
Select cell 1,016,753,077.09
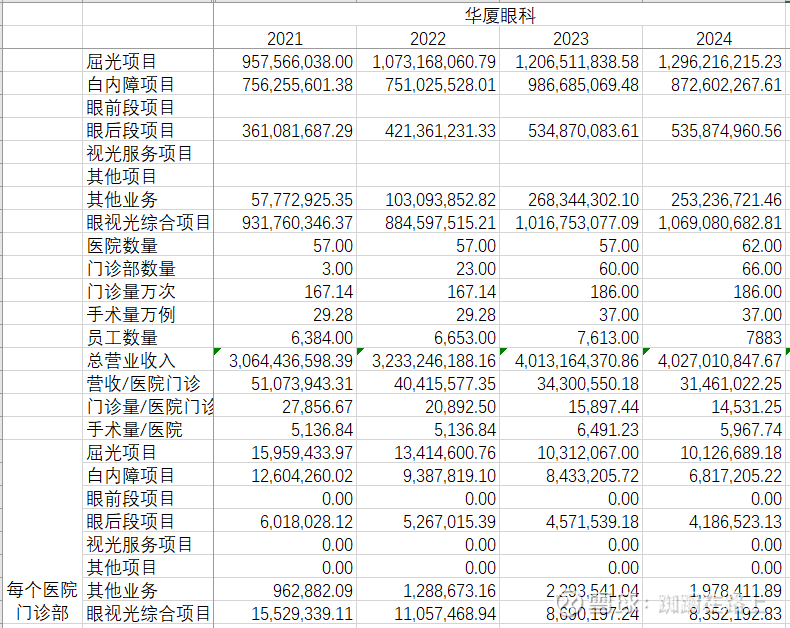pyautogui.click(x=571, y=222)
